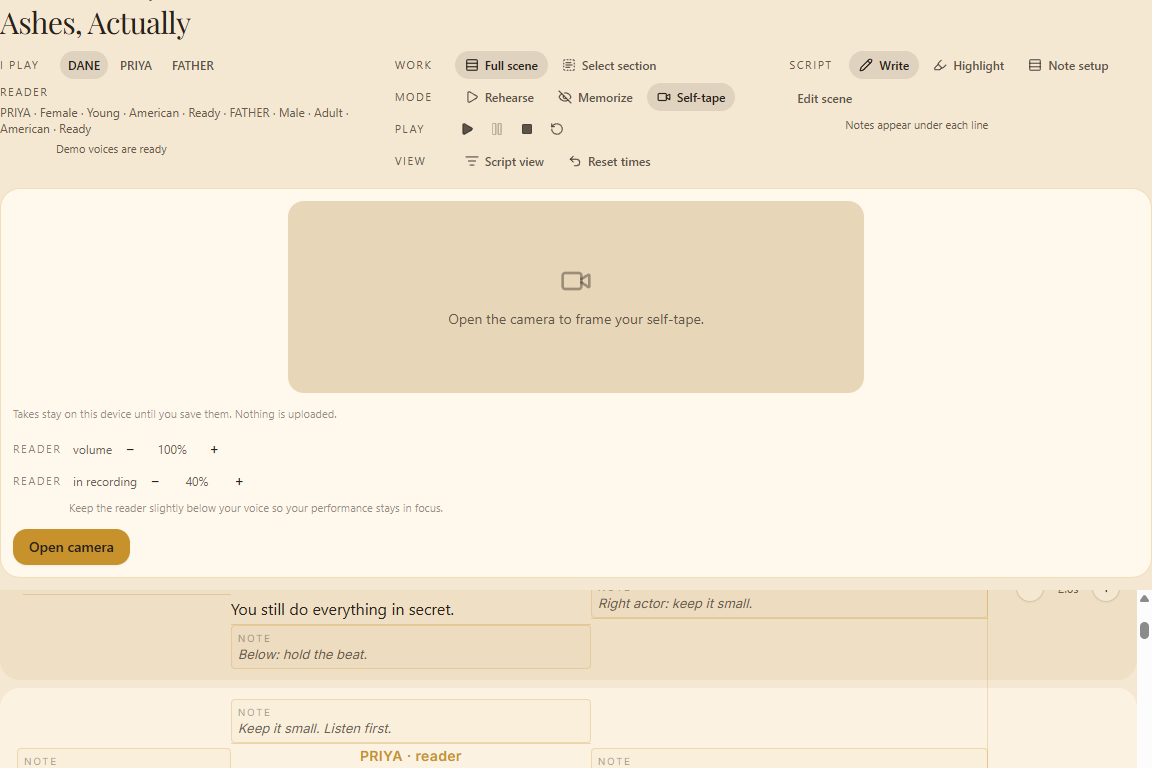Increase reader in recording level
The image size is (1152, 768).
pyautogui.click(x=239, y=482)
